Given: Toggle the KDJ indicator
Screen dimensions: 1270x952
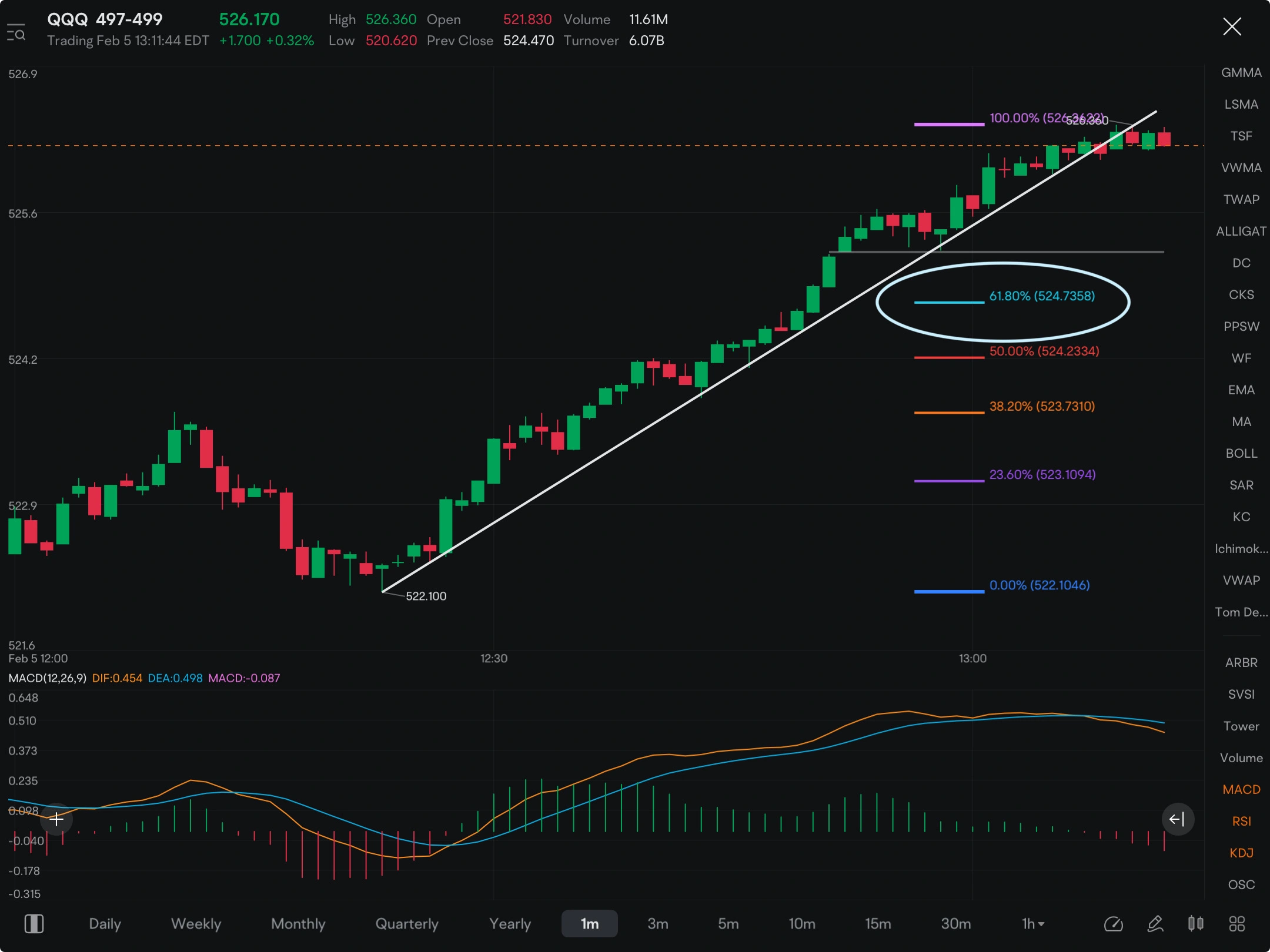Looking at the screenshot, I should click(1241, 853).
